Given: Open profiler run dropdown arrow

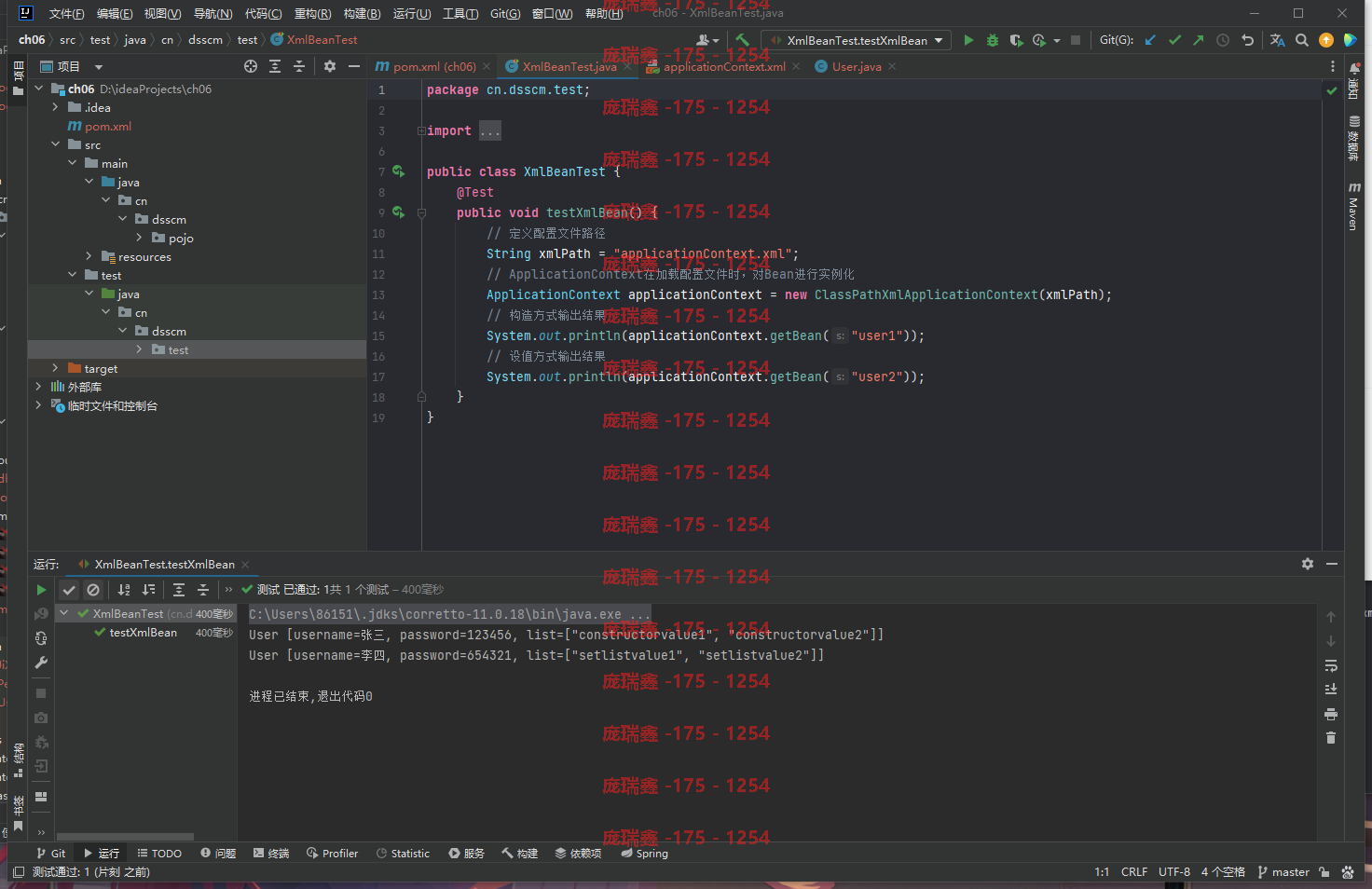Looking at the screenshot, I should click(x=1057, y=40).
